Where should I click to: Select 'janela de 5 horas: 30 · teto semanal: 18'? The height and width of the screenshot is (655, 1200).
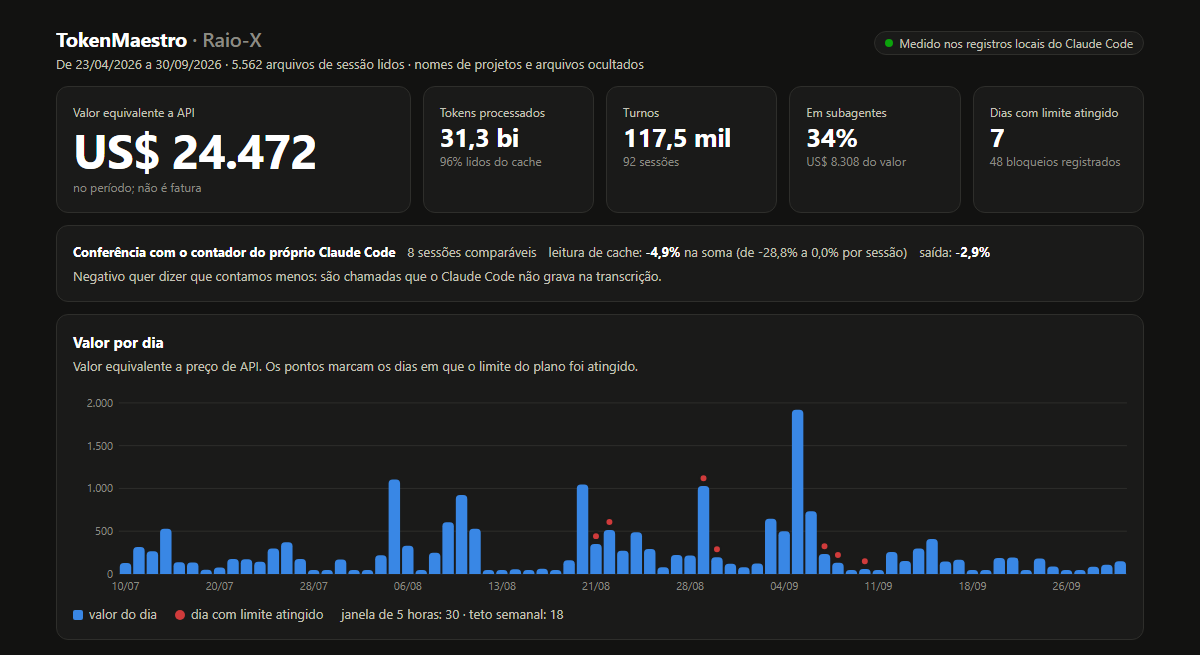pos(452,615)
